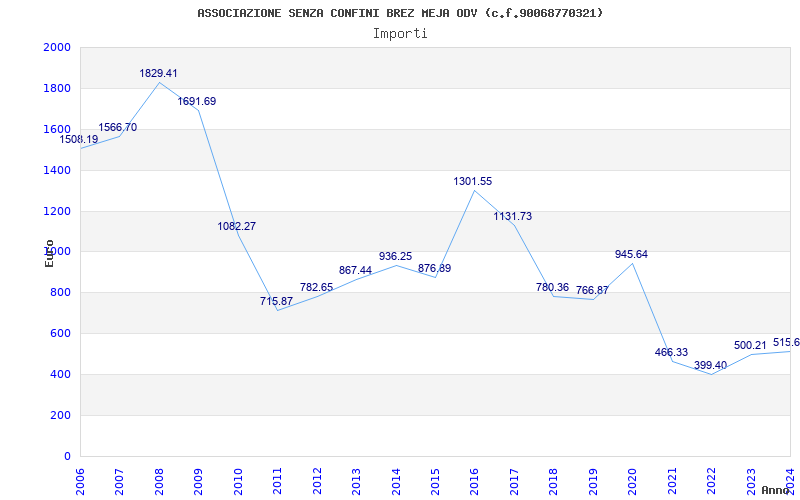This screenshot has width=800, height=500.
Task: Click the y-axis value 400
Action: [60, 374]
